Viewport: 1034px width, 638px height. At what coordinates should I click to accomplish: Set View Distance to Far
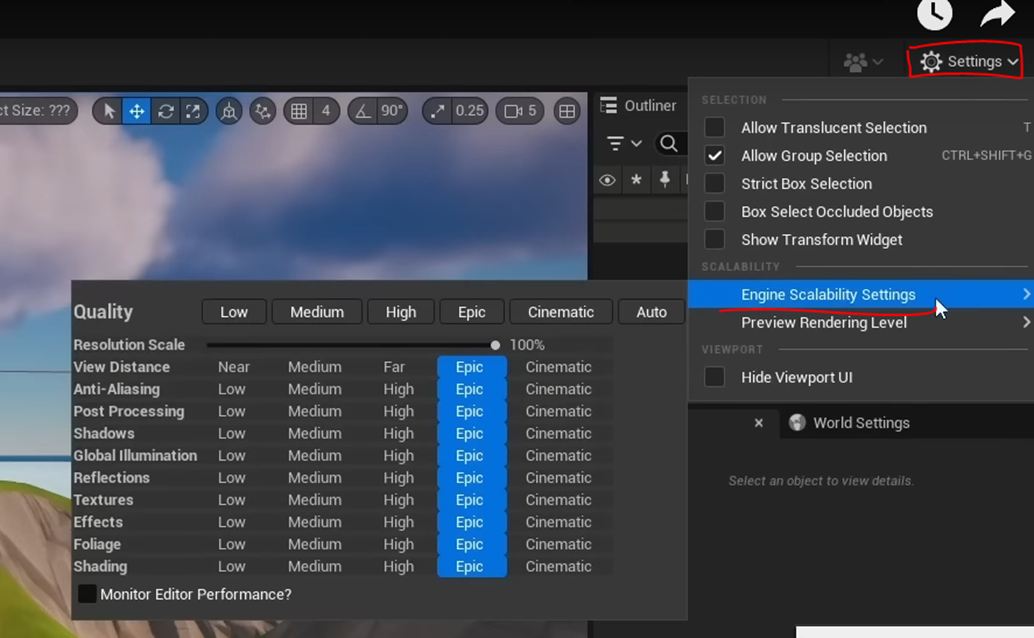[394, 367]
